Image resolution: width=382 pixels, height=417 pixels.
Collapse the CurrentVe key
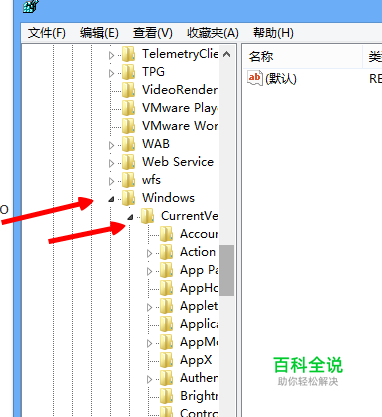click(x=130, y=217)
